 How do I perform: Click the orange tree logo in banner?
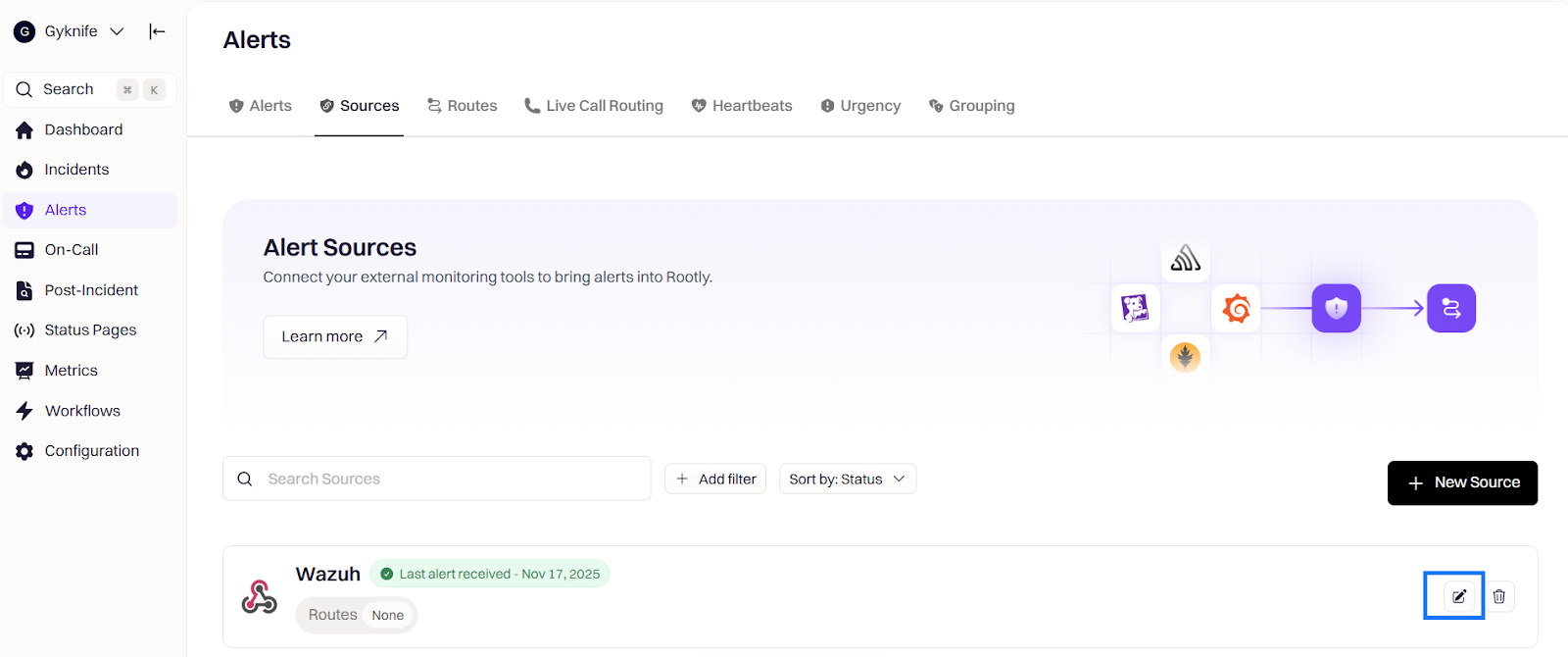(1185, 356)
